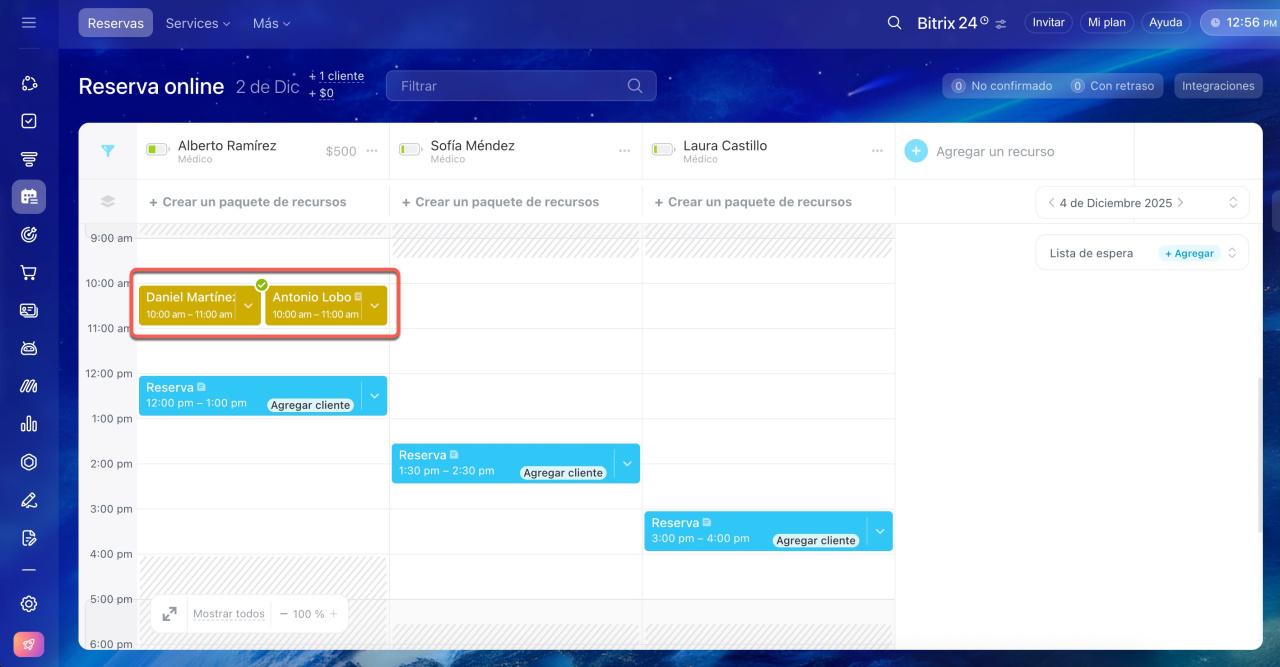Viewport: 1280px width, 667px height.
Task: Open the Services menu
Action: tap(197, 23)
